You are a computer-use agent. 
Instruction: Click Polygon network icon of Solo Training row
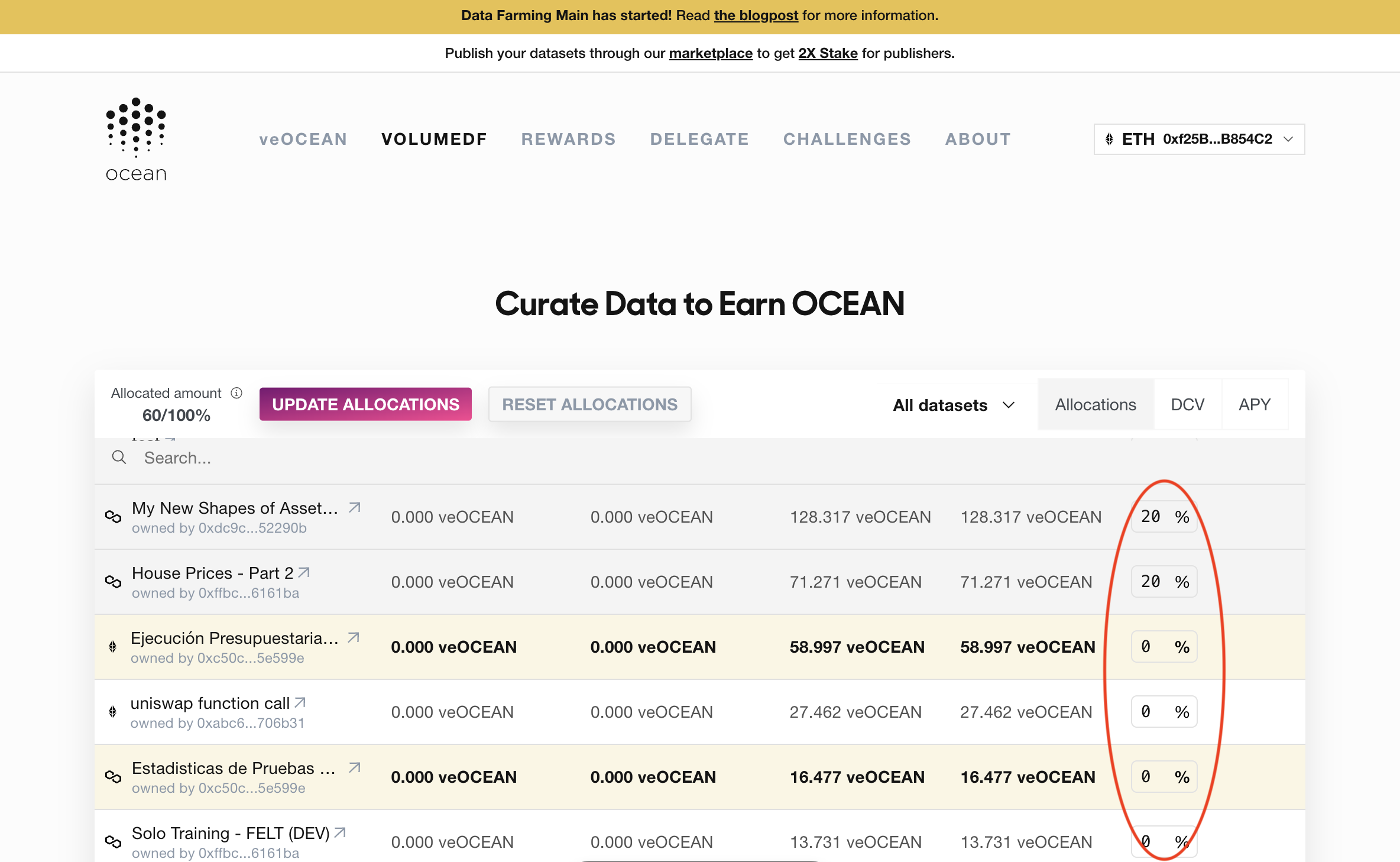tap(113, 842)
